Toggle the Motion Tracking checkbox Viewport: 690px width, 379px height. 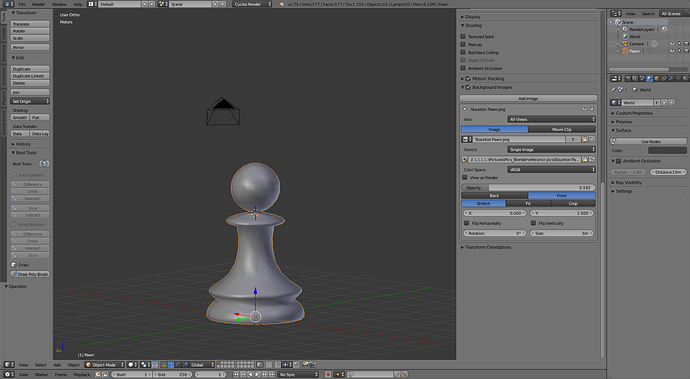(468, 78)
